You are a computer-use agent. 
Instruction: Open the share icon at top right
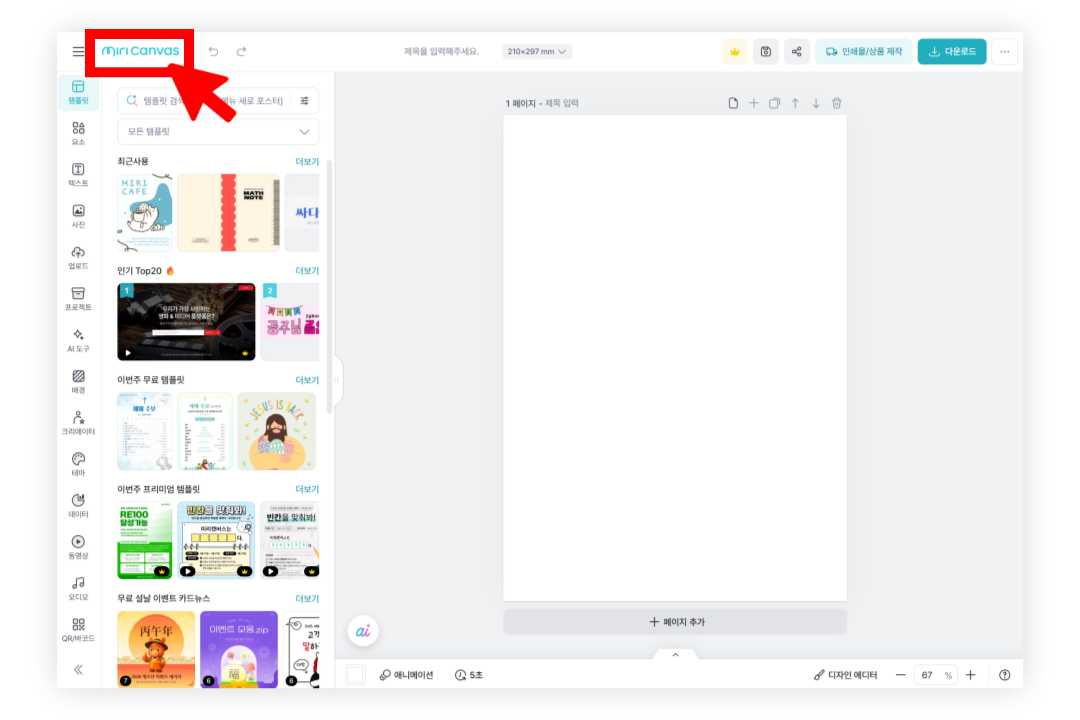pos(797,50)
